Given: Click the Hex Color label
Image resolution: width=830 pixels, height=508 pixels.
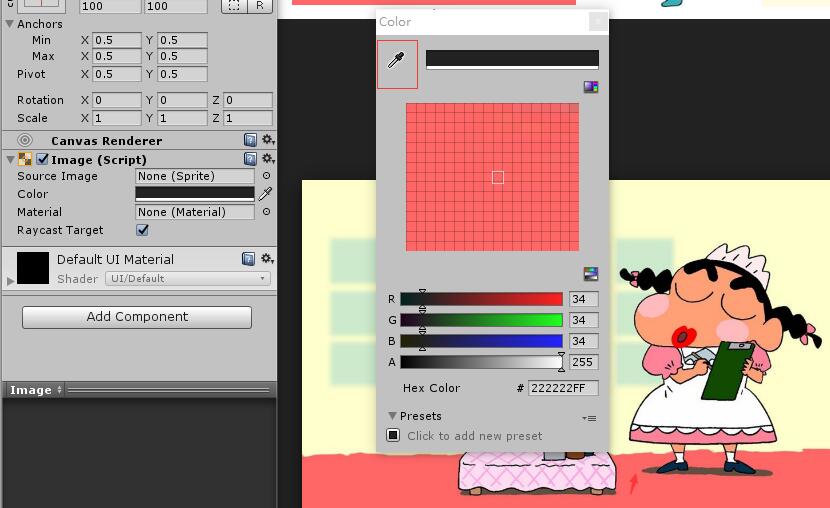Looking at the screenshot, I should 431,388.
